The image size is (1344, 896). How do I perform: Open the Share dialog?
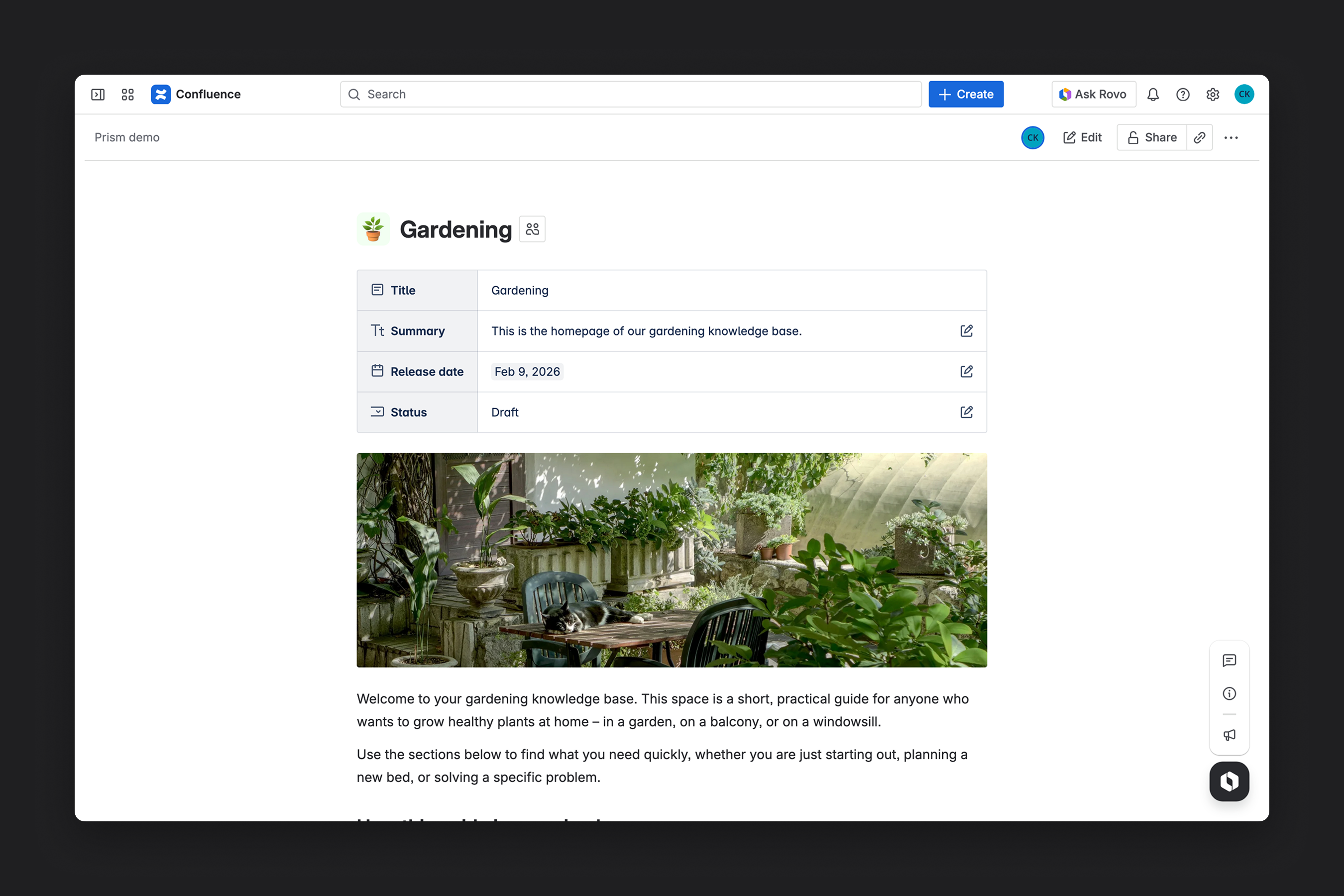(x=1151, y=137)
